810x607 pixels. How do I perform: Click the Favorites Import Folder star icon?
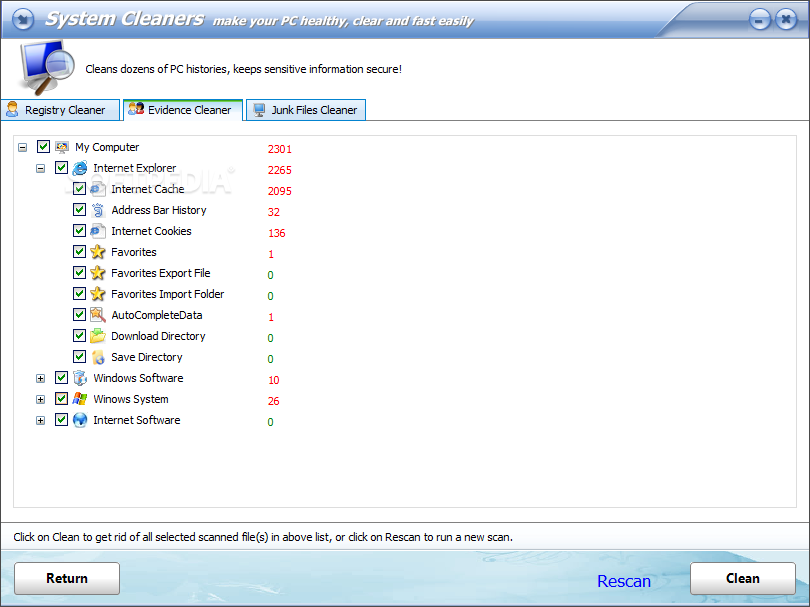pos(98,294)
